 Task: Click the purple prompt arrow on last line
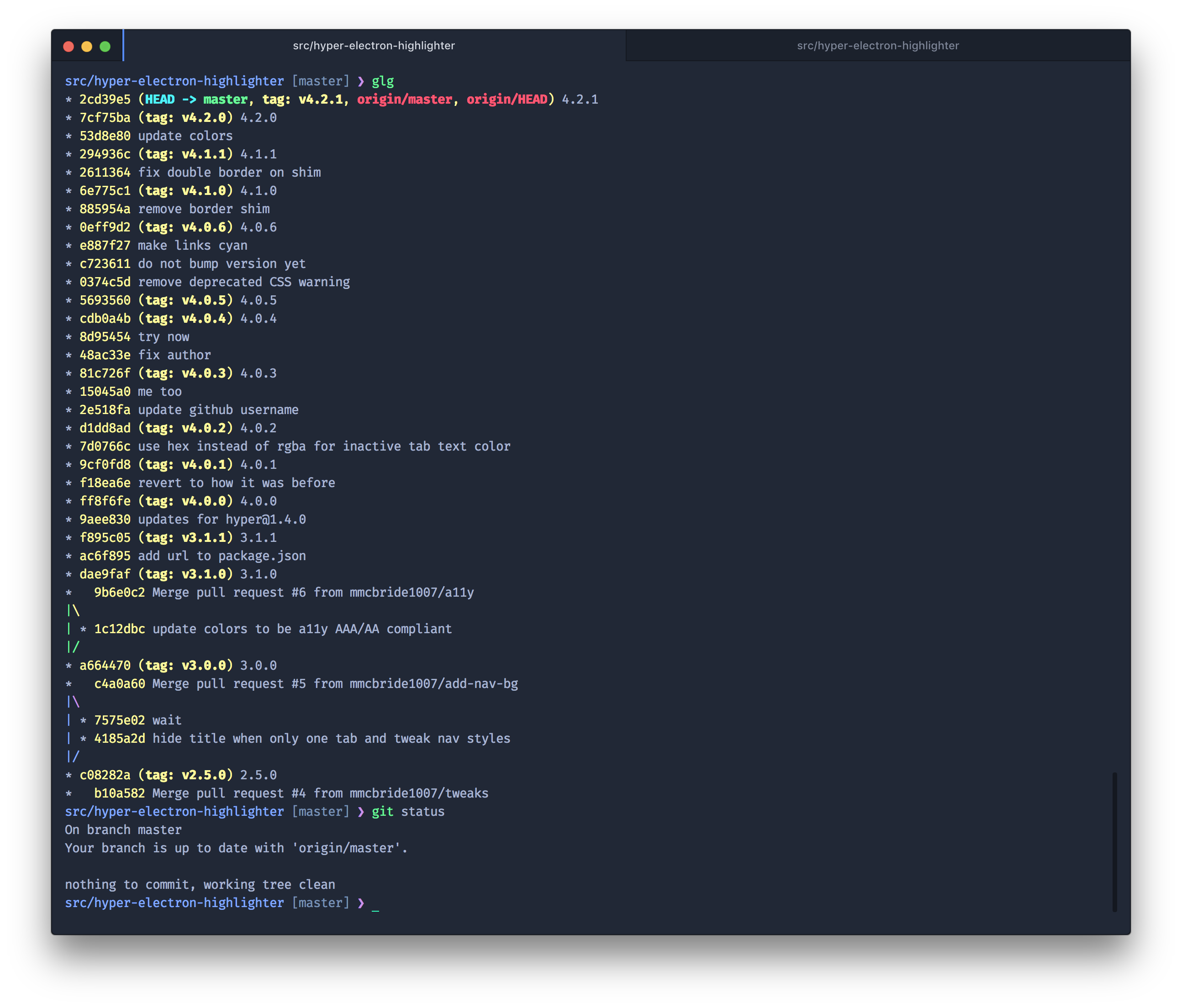click(x=360, y=903)
